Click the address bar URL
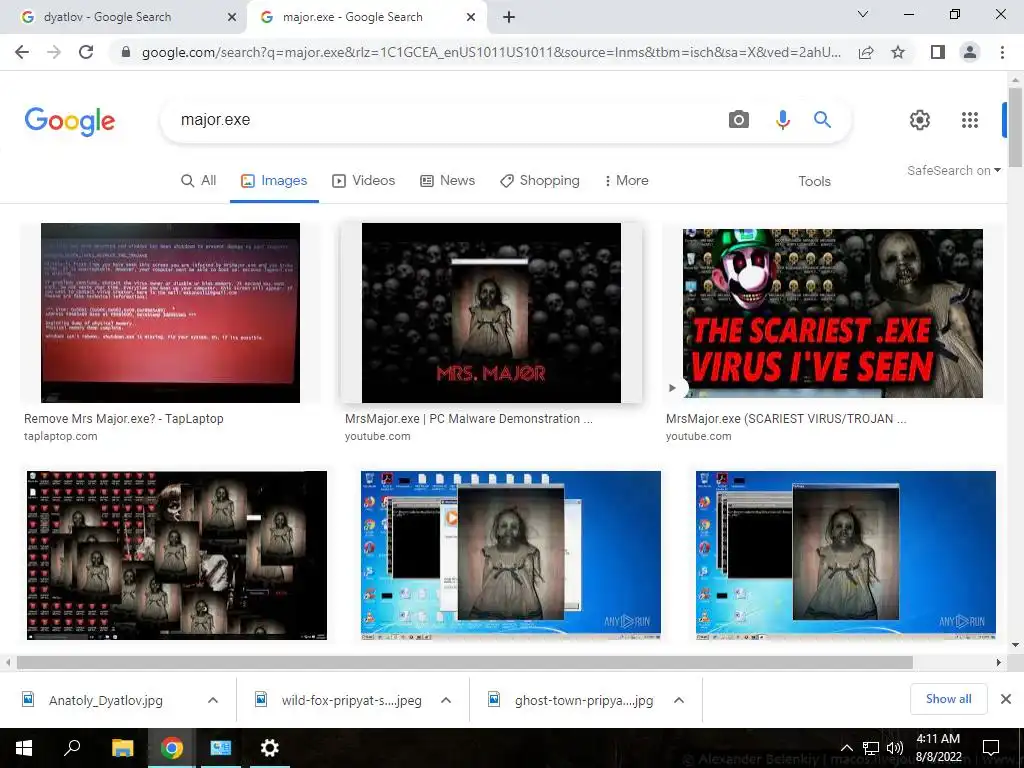1024x768 pixels. pyautogui.click(x=491, y=52)
